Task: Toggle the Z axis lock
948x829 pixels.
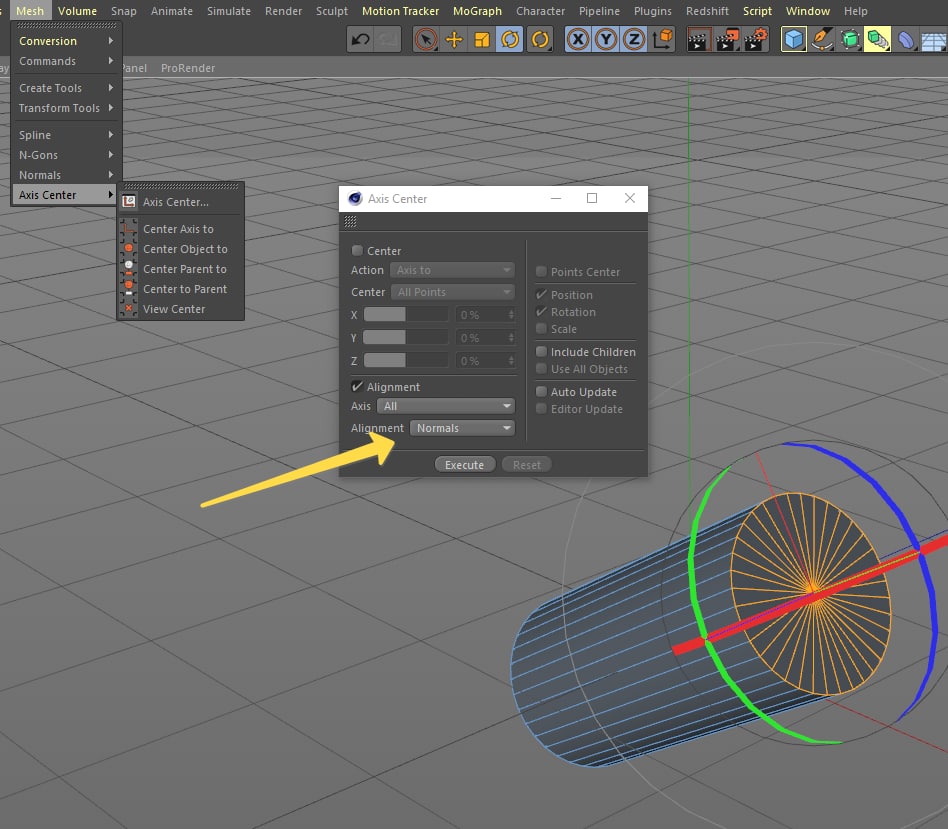Action: 634,40
